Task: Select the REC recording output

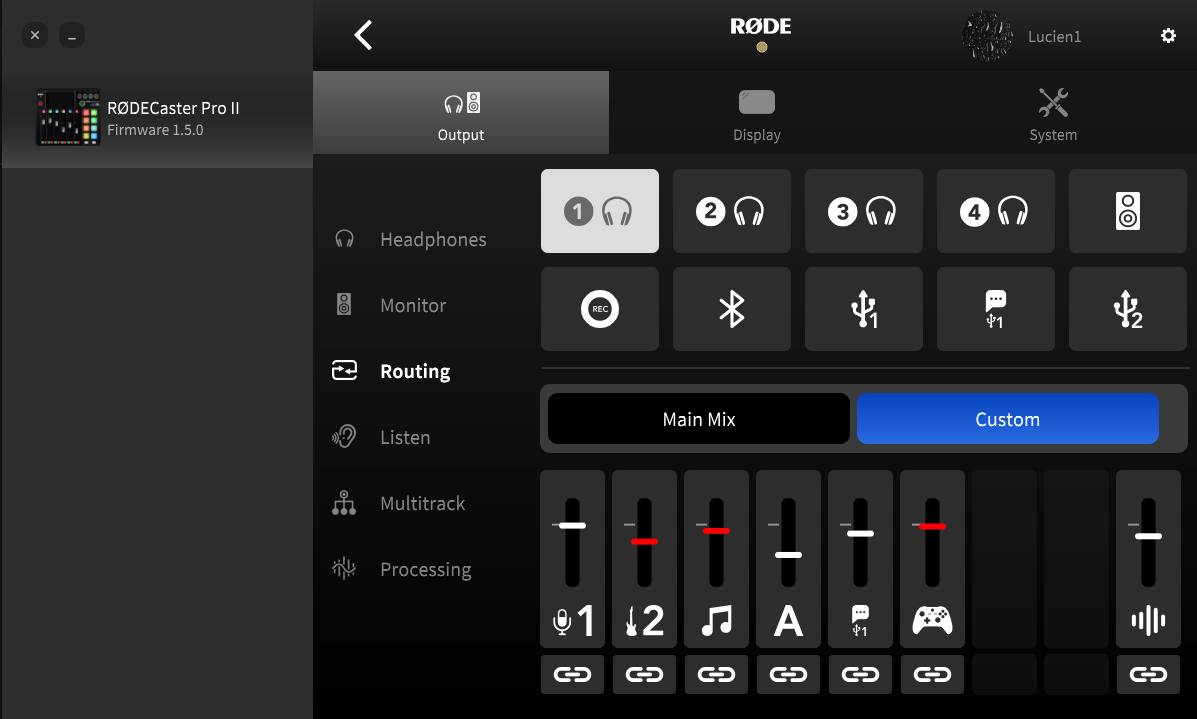Action: pyautogui.click(x=599, y=309)
